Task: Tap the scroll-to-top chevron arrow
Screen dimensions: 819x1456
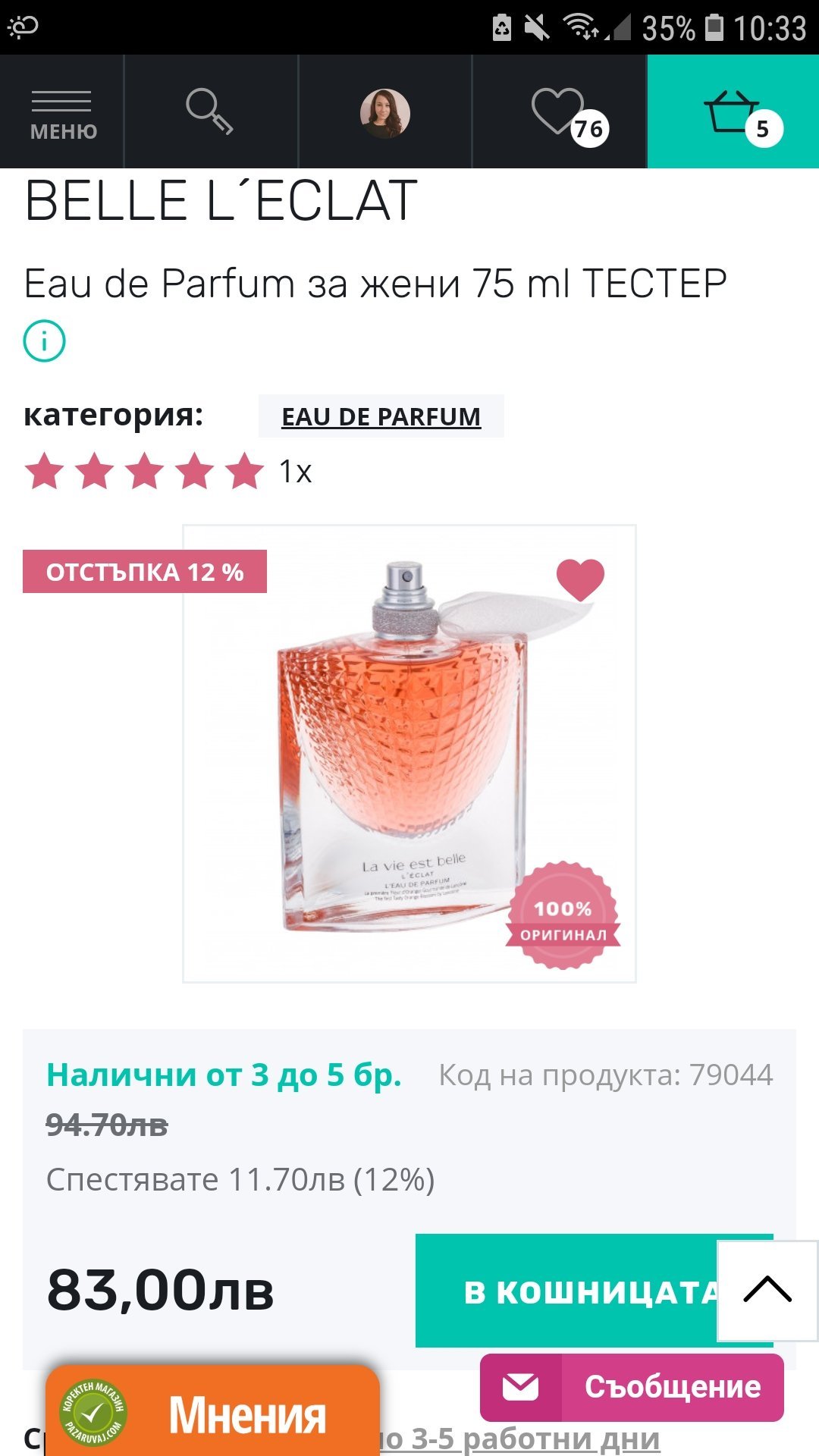Action: (x=767, y=1291)
